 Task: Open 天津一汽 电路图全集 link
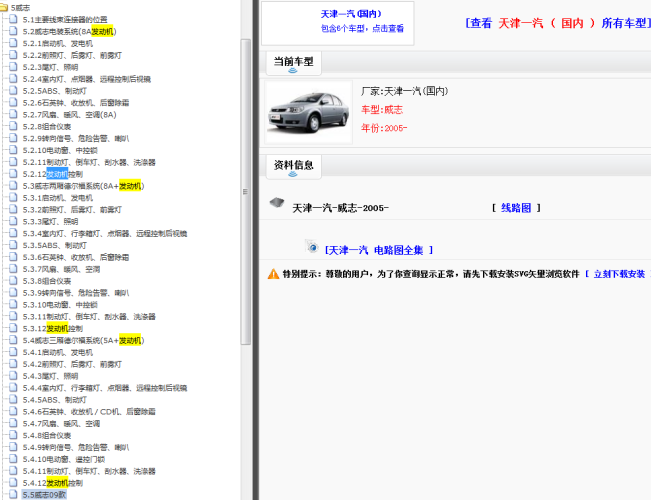click(x=378, y=250)
